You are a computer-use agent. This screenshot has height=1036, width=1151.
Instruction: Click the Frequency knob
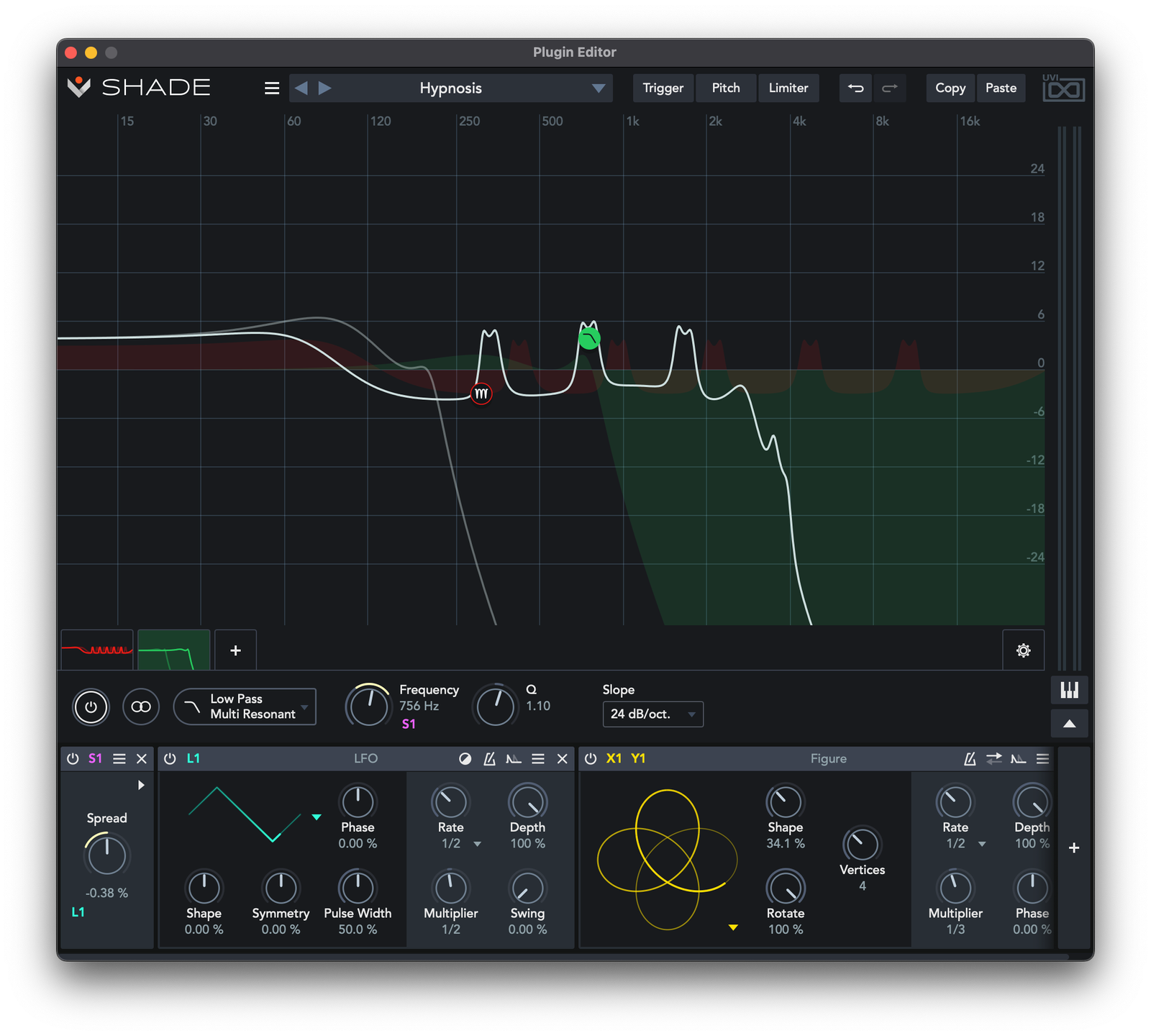[369, 706]
